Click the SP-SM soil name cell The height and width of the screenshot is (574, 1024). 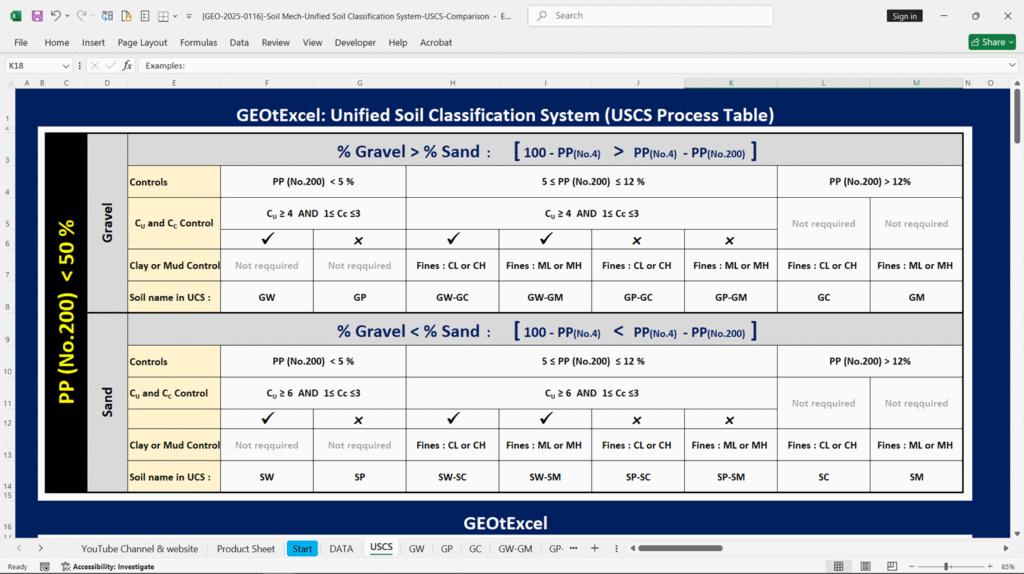[x=731, y=477]
